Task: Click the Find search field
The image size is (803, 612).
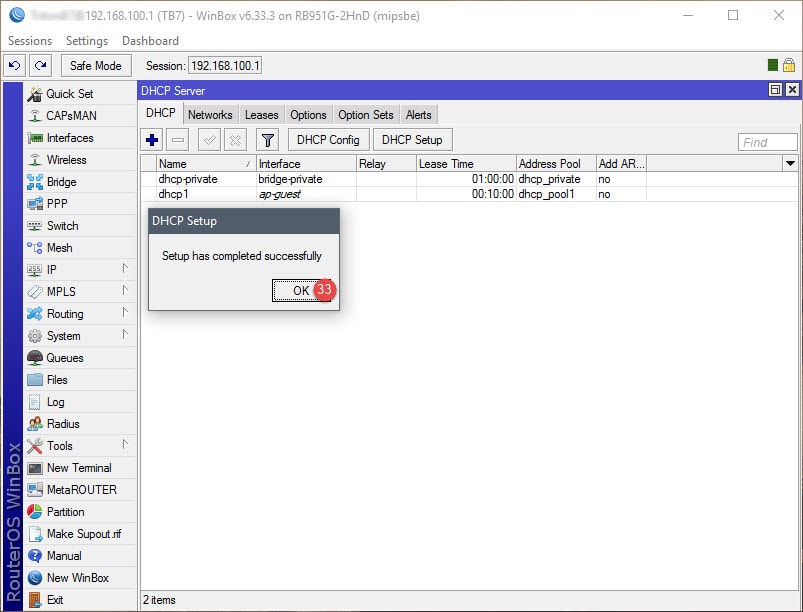Action: click(x=767, y=142)
